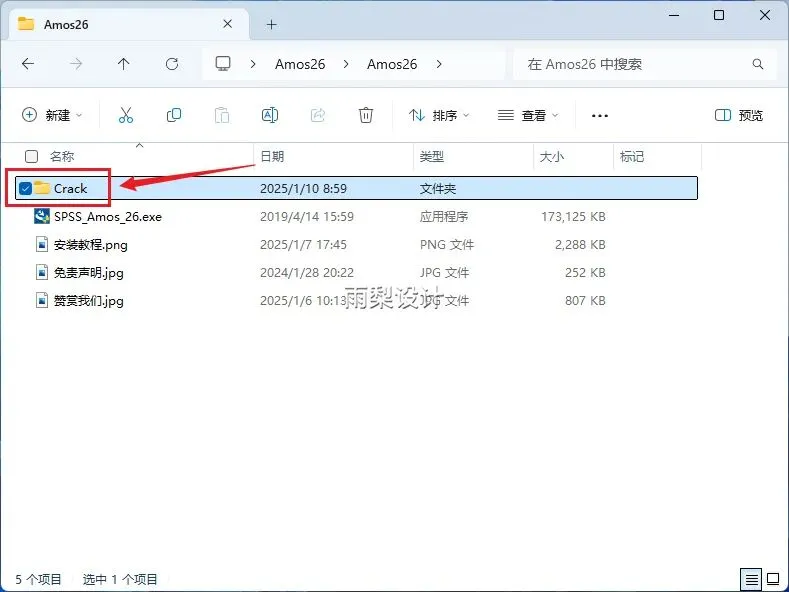This screenshot has height=592, width=789.
Task: Open the 新建 dropdown
Action: click(52, 115)
